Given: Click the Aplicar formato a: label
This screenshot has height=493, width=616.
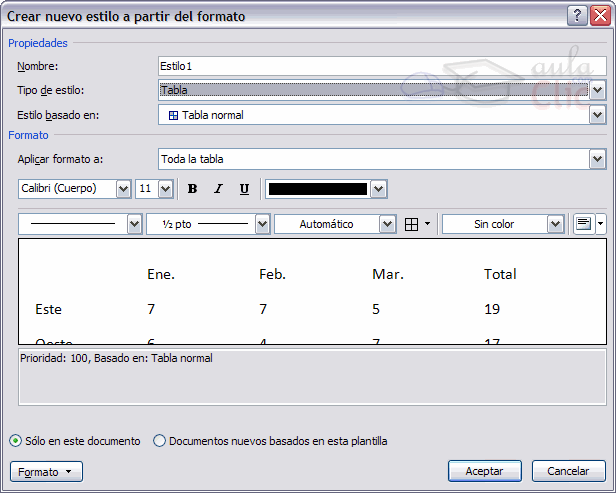Looking at the screenshot, I should [60, 159].
